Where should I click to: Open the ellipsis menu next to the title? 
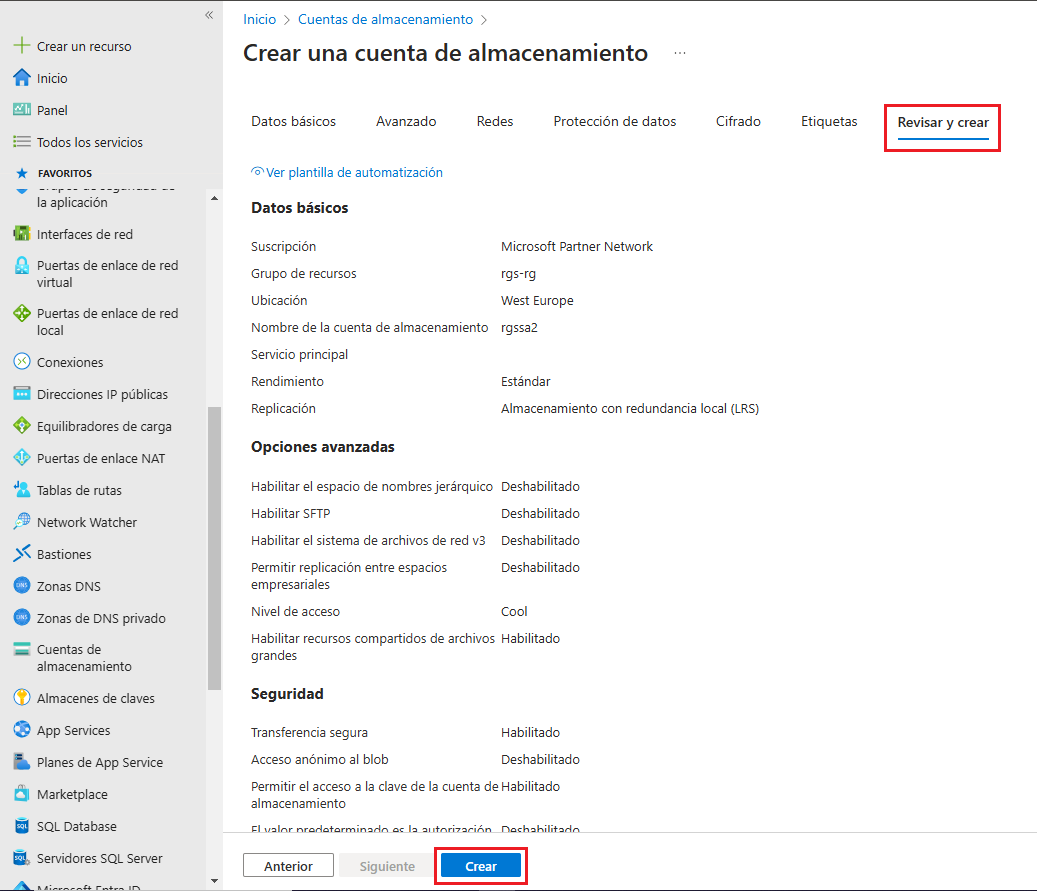(x=679, y=54)
